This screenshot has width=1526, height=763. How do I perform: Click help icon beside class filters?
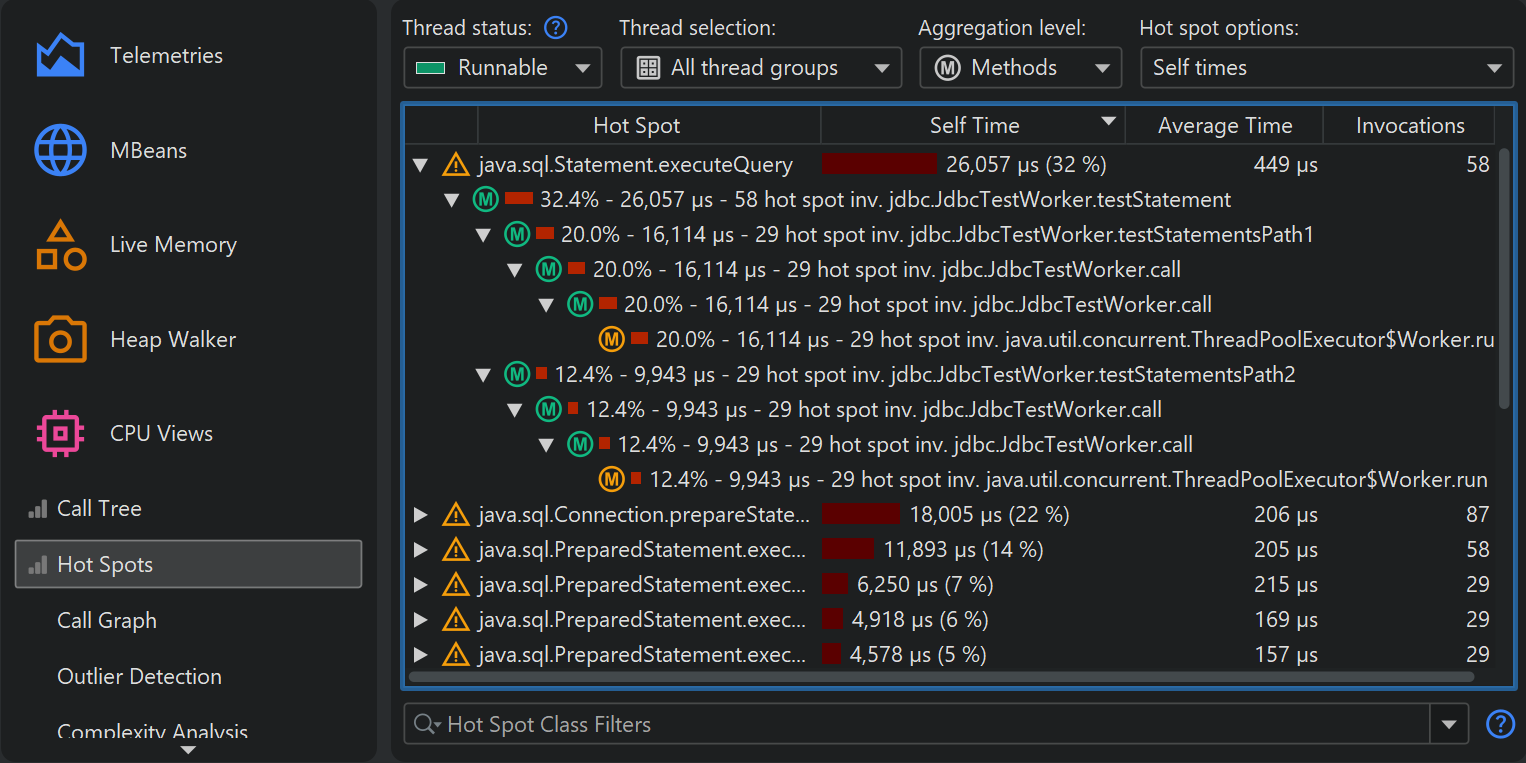(1500, 724)
